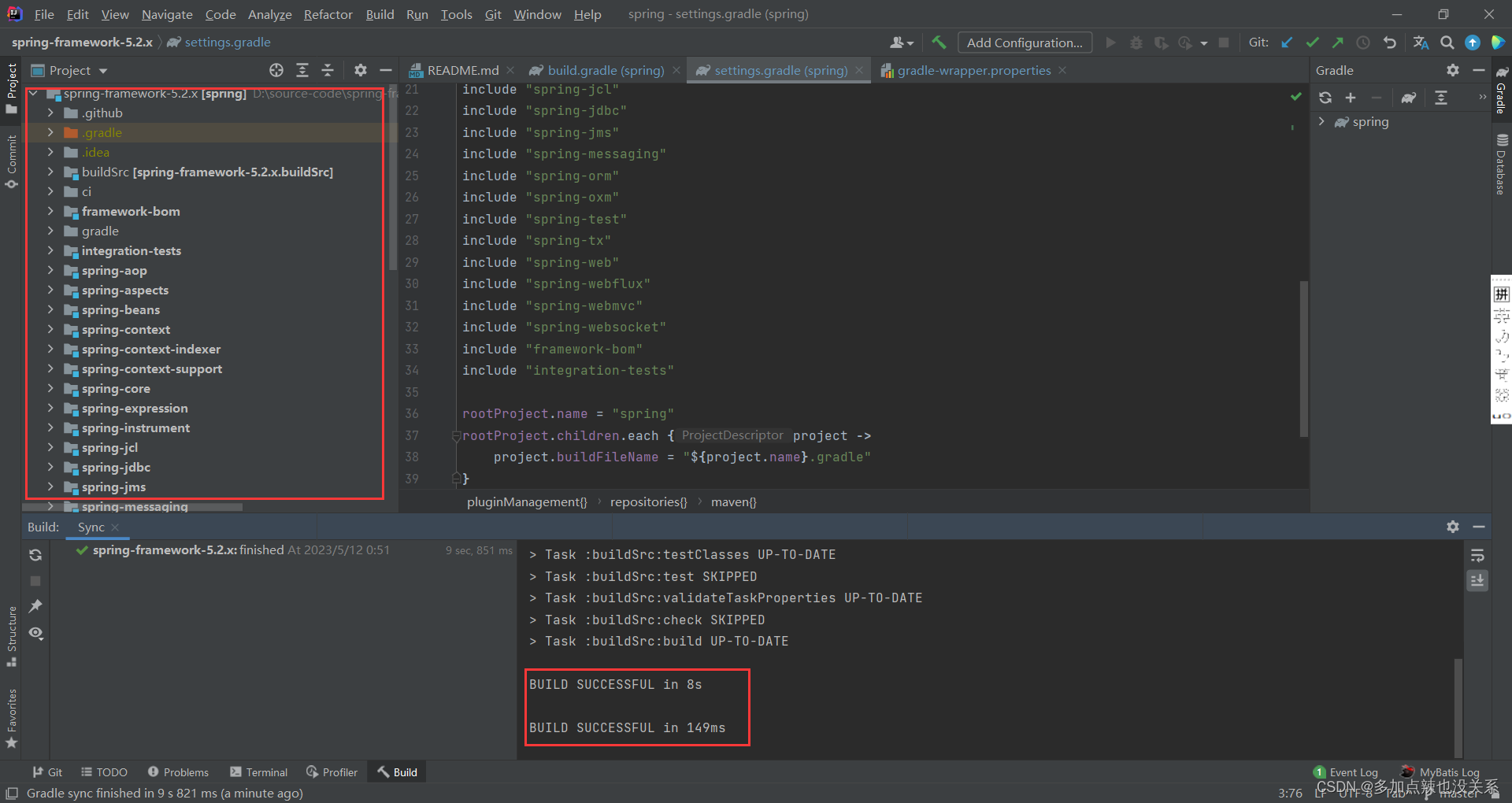Open Project panel settings gear

tap(360, 70)
